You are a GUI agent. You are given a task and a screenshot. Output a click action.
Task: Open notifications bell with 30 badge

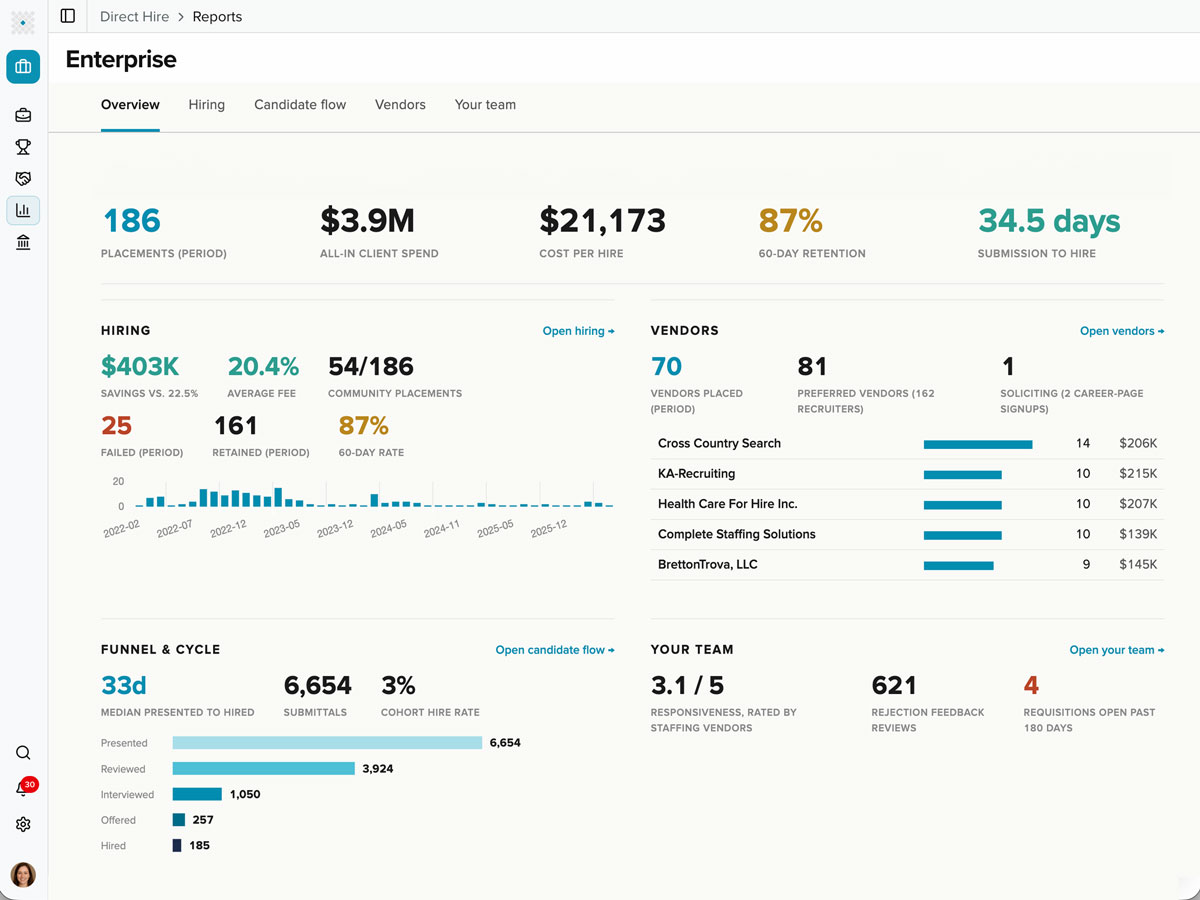pos(23,788)
